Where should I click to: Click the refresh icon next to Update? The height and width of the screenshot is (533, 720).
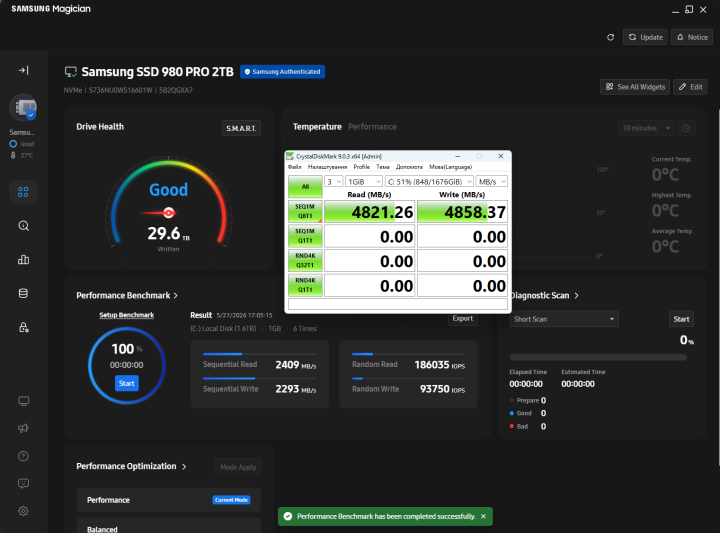610,37
